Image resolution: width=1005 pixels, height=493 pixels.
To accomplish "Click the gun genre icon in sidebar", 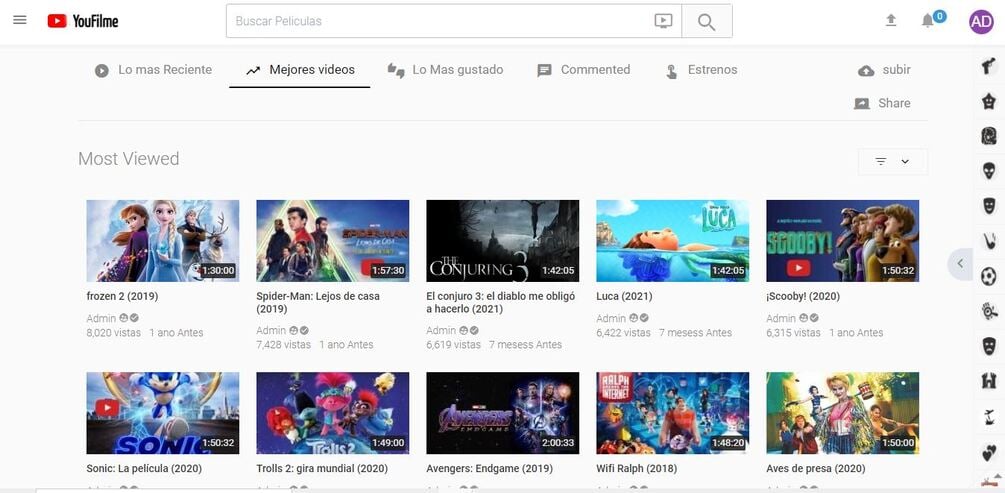I will (989, 65).
